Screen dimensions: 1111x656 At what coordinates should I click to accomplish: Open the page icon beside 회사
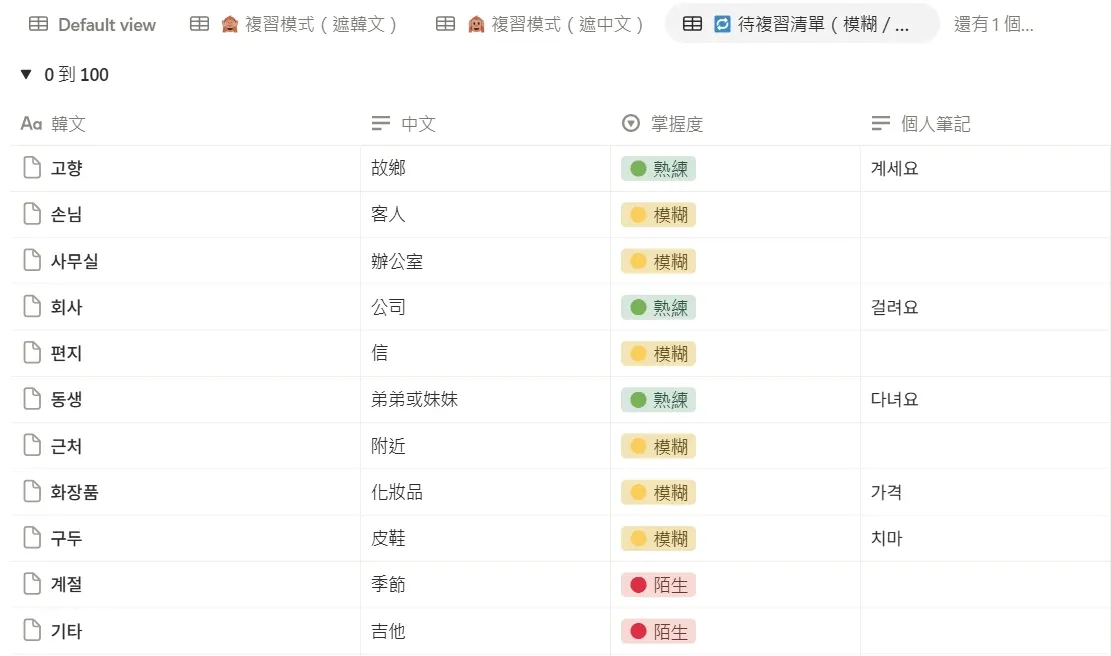point(32,307)
